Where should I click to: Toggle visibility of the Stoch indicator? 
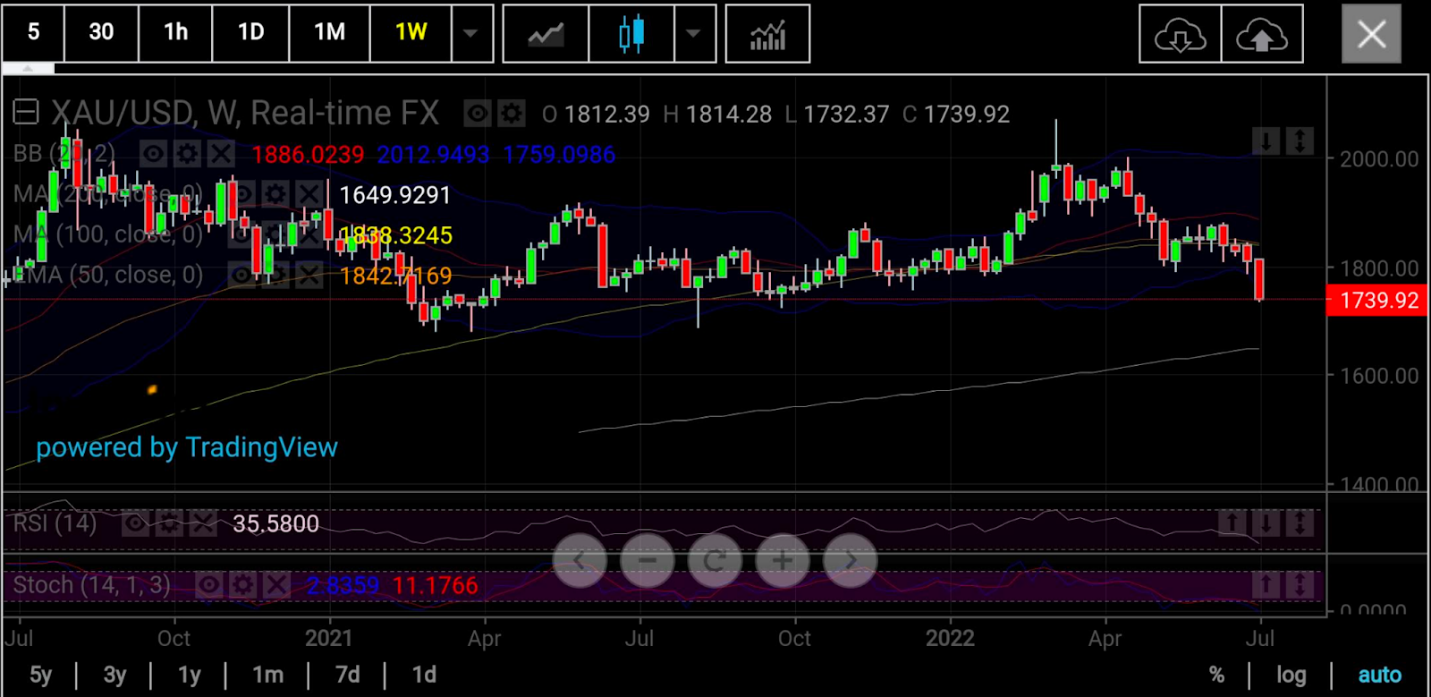pos(209,585)
